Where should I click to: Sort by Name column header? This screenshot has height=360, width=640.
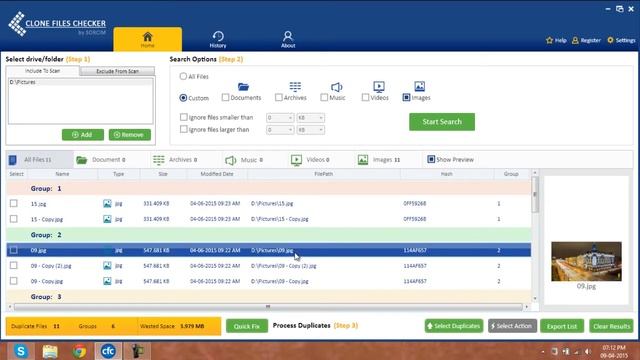[x=62, y=174]
